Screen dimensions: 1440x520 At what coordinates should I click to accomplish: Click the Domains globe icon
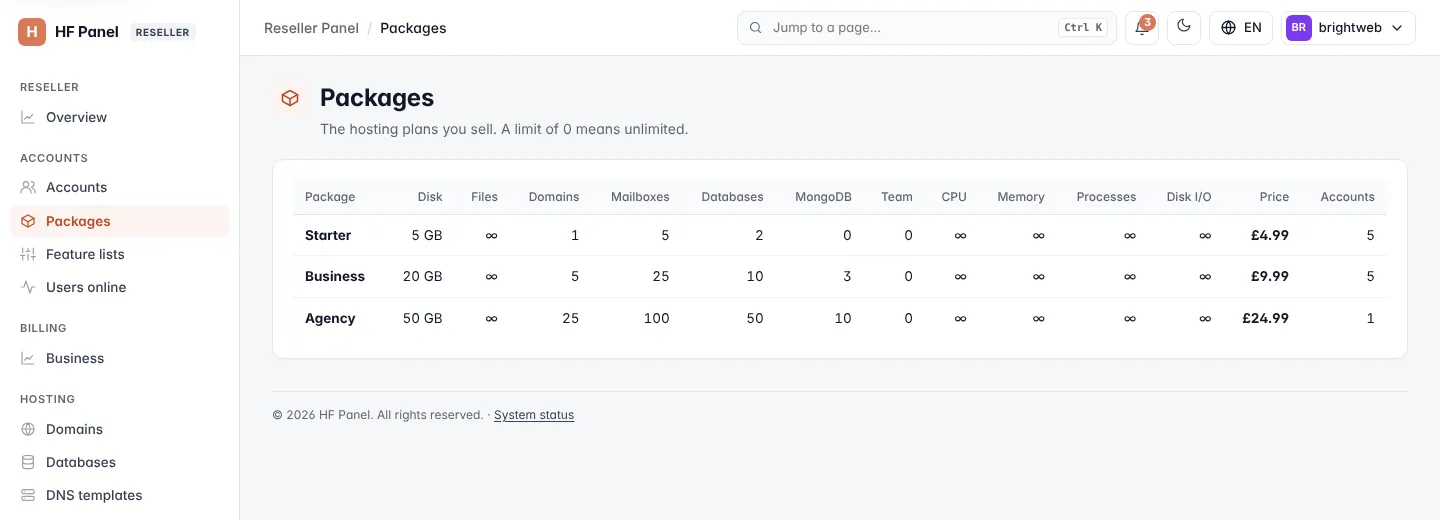point(28,429)
